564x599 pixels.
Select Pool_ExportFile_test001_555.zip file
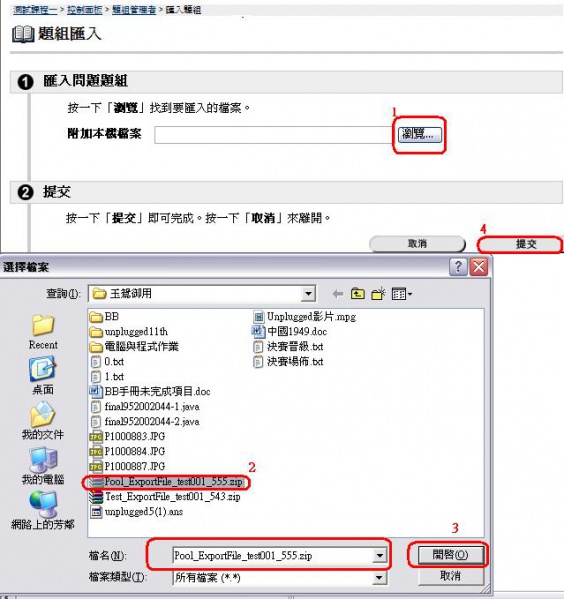[x=167, y=482]
